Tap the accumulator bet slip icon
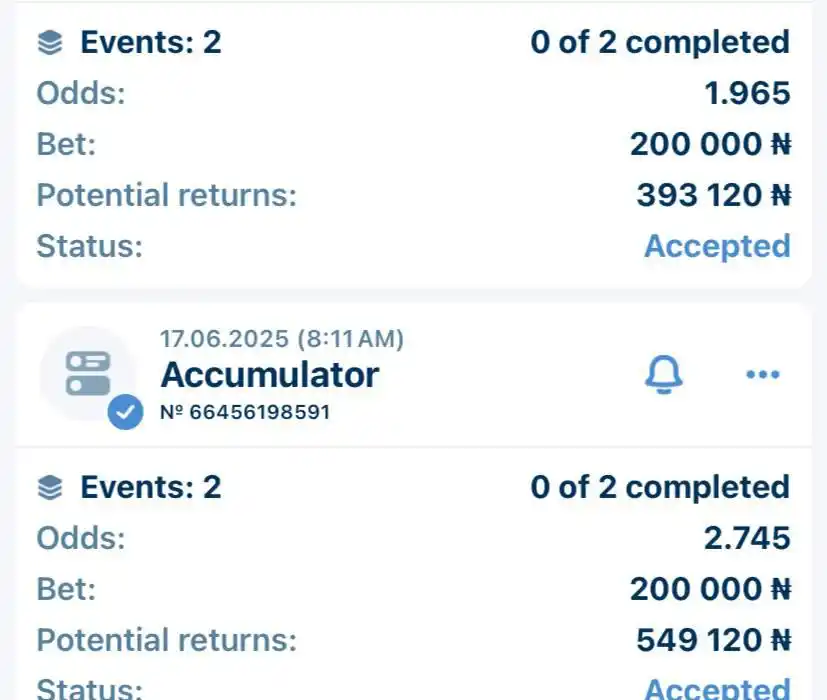 click(x=88, y=373)
